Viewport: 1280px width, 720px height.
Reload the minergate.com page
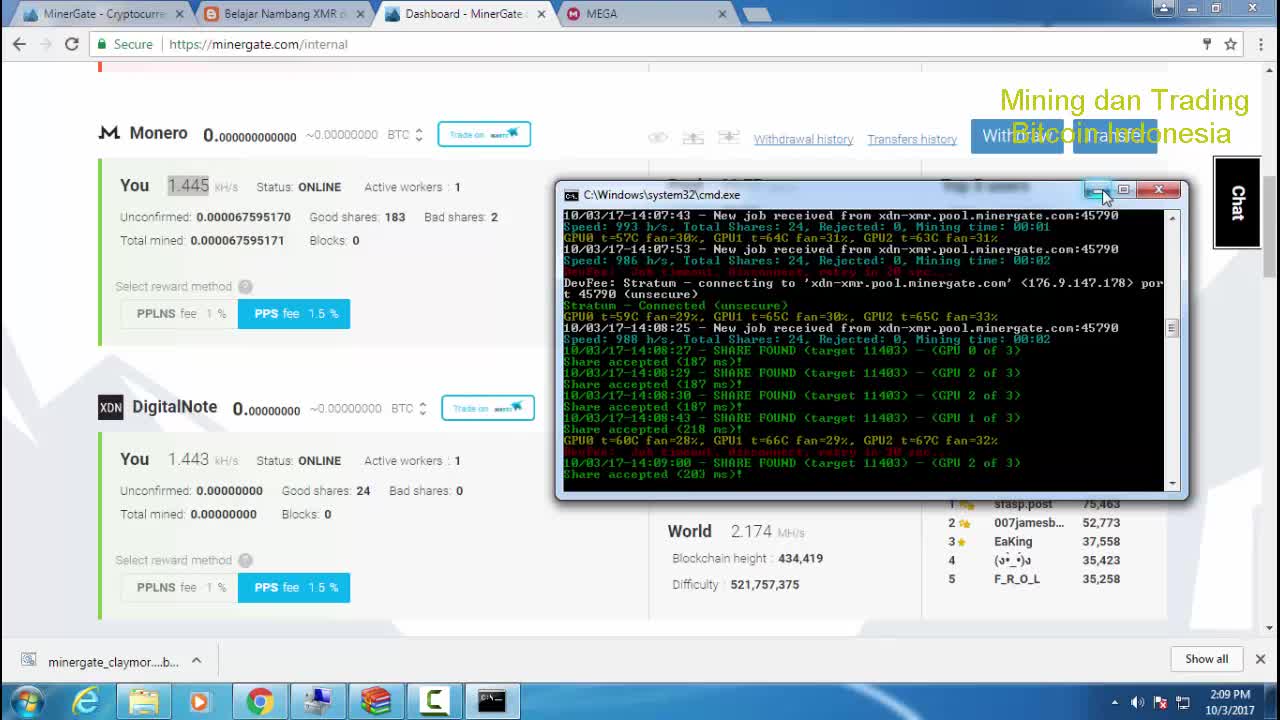tap(71, 44)
